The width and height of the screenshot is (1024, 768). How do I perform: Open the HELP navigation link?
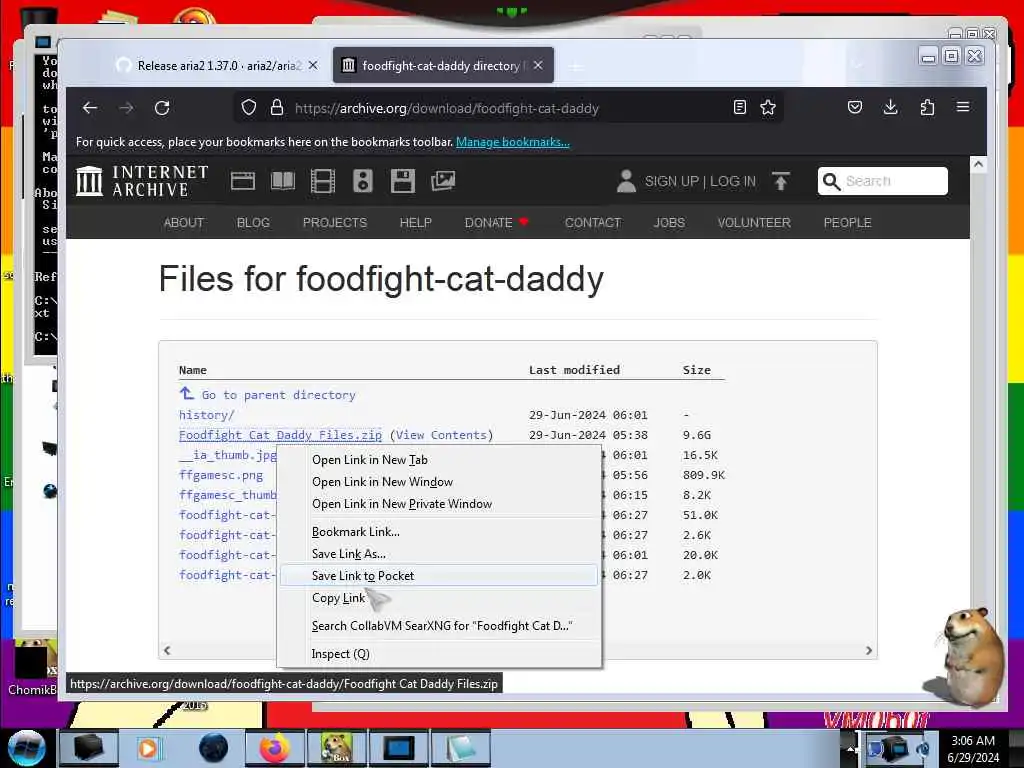(x=415, y=223)
